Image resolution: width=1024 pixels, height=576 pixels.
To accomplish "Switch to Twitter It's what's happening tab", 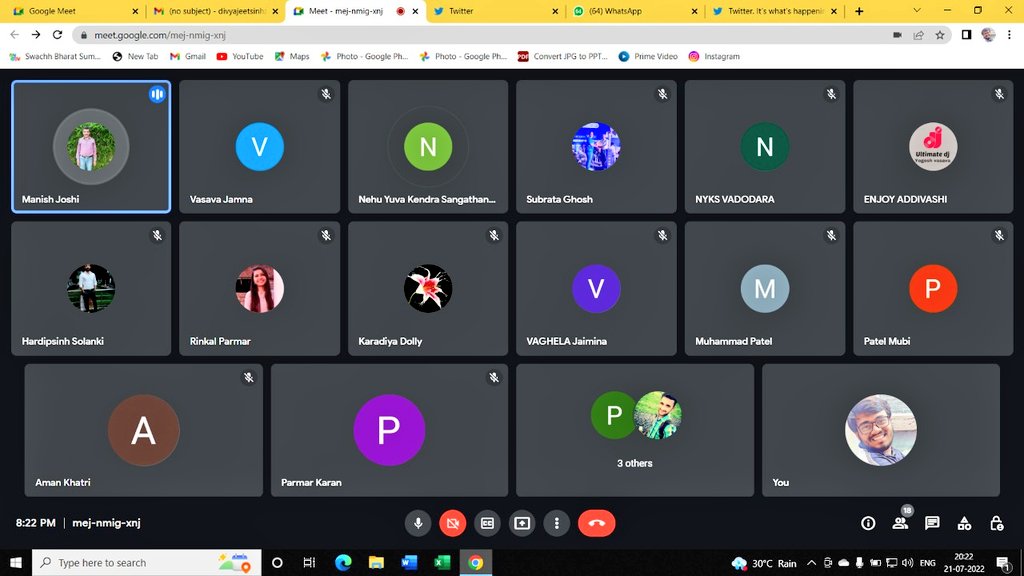I will point(775,11).
